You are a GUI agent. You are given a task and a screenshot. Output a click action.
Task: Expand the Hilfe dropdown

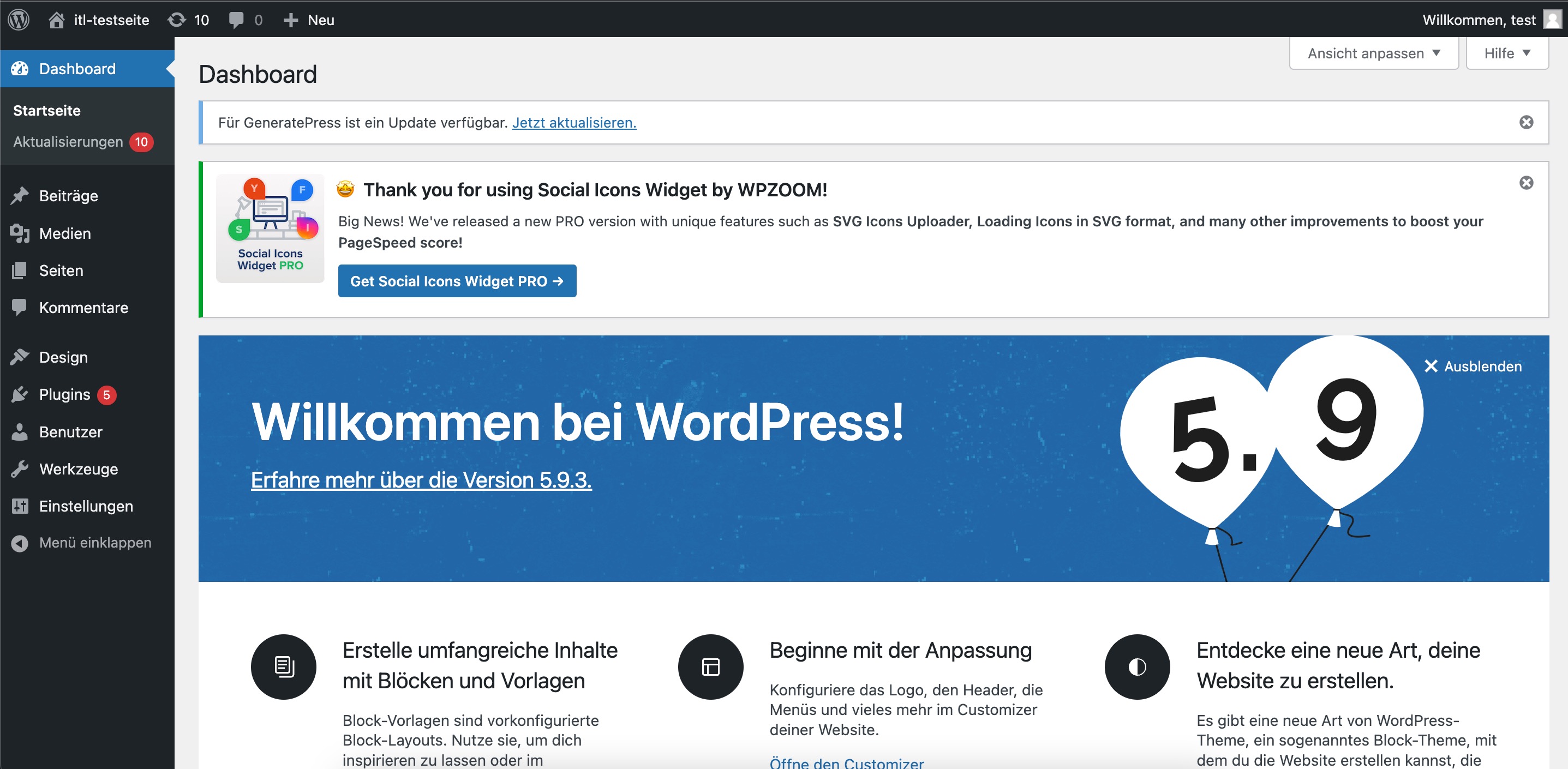coord(1507,53)
